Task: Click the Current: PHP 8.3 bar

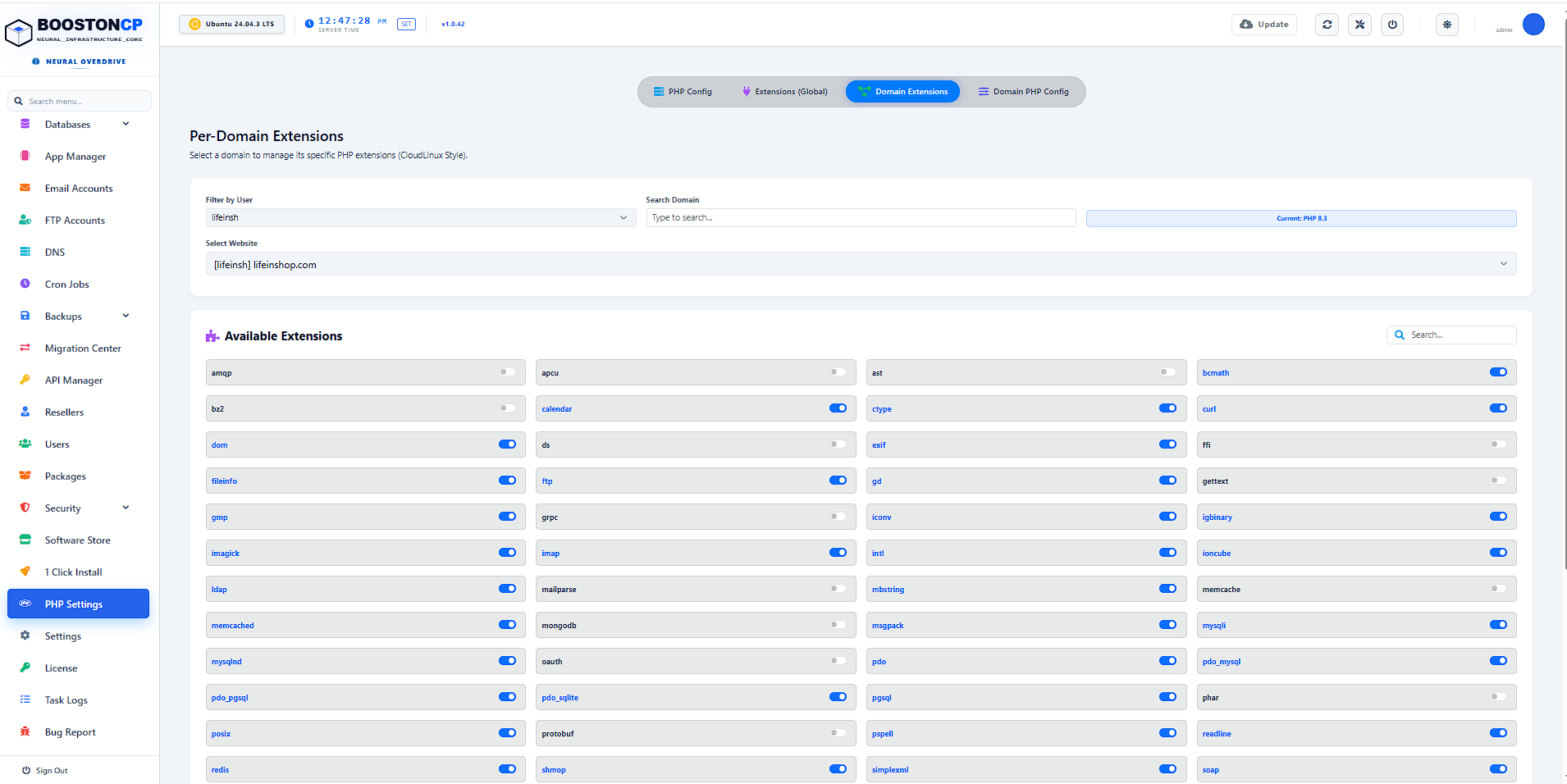Action: 1301,218
